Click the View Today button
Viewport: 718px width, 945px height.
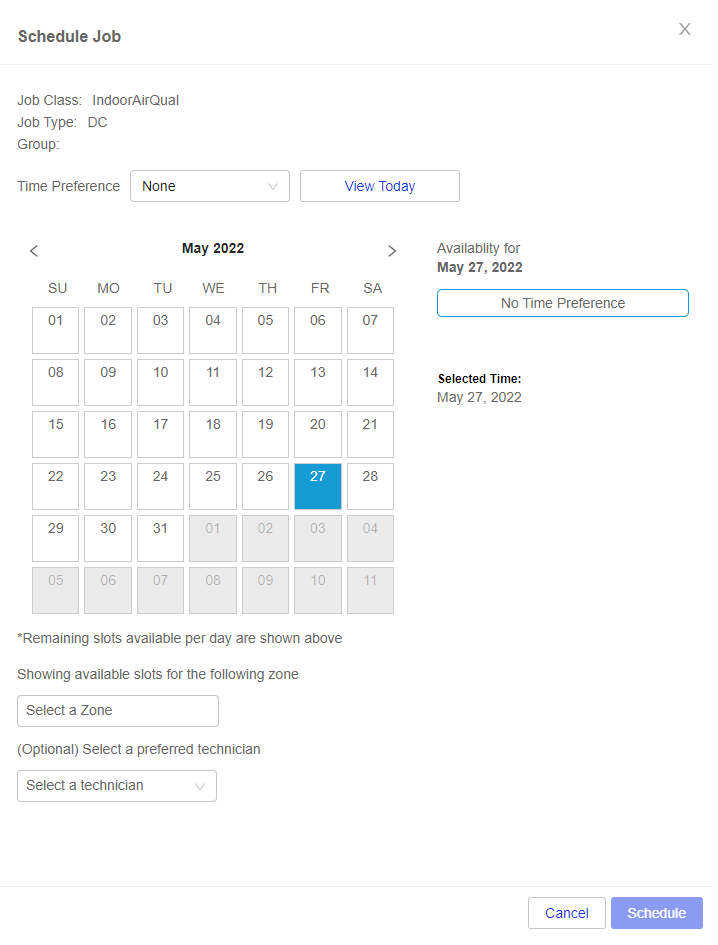point(380,186)
